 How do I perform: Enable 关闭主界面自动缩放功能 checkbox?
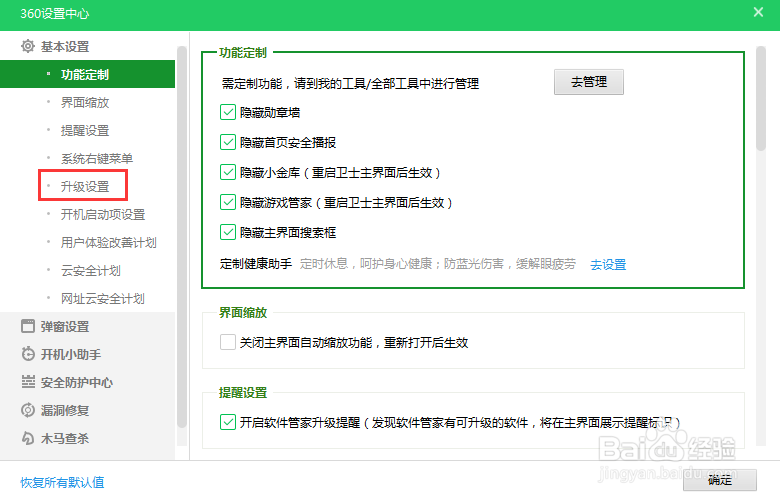click(x=228, y=342)
